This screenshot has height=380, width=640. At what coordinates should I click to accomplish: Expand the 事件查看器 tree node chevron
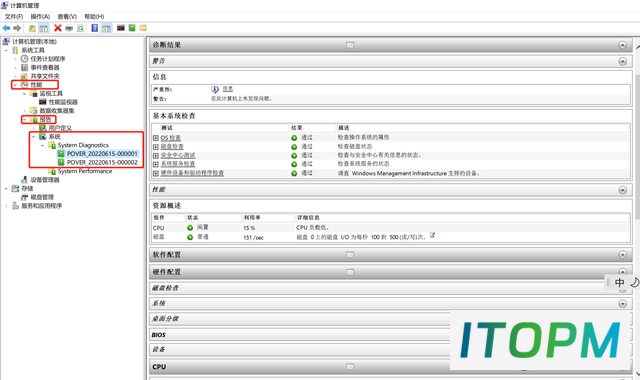coord(16,67)
